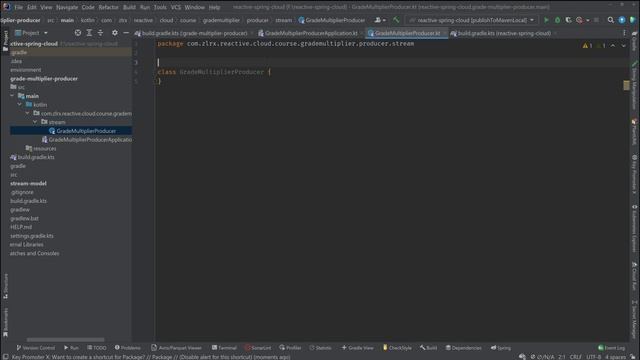The width and height of the screenshot is (640, 360).
Task: Collapse the kotlin folder in tree
Action: click(20, 104)
